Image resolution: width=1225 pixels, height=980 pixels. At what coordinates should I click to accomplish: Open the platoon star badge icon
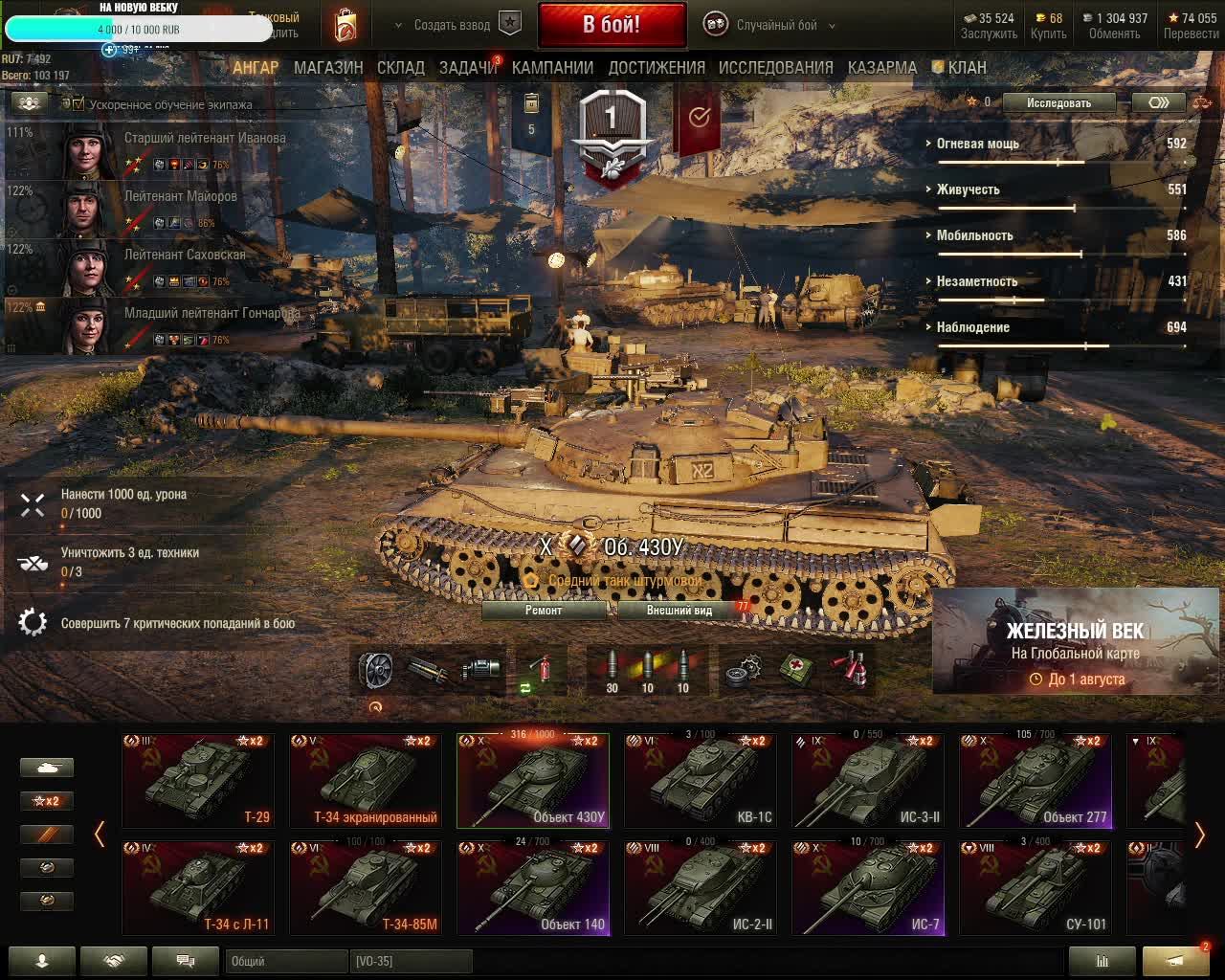[x=510, y=25]
